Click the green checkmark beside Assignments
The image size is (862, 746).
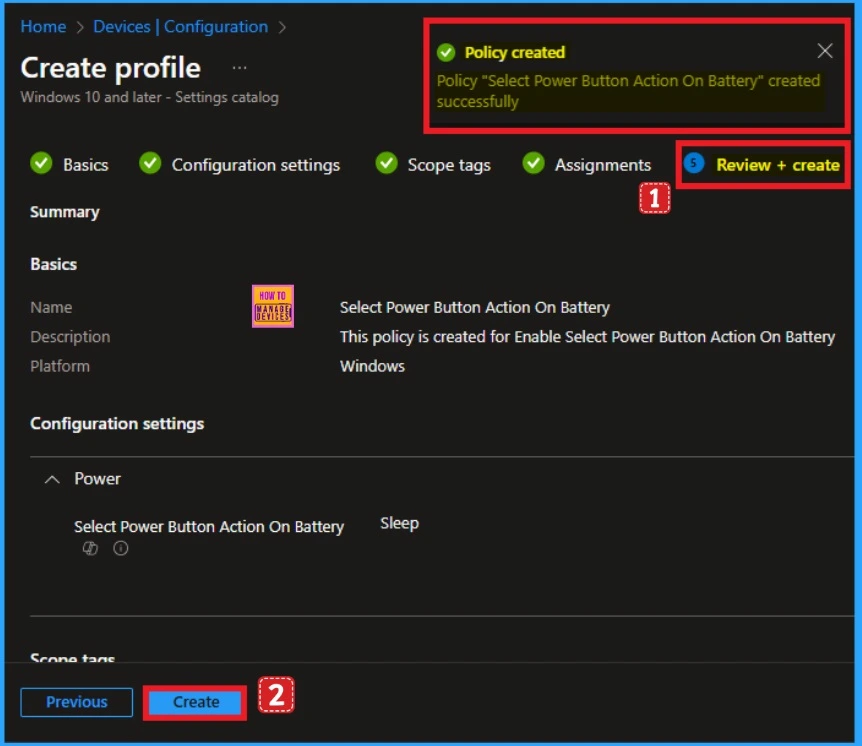point(533,163)
